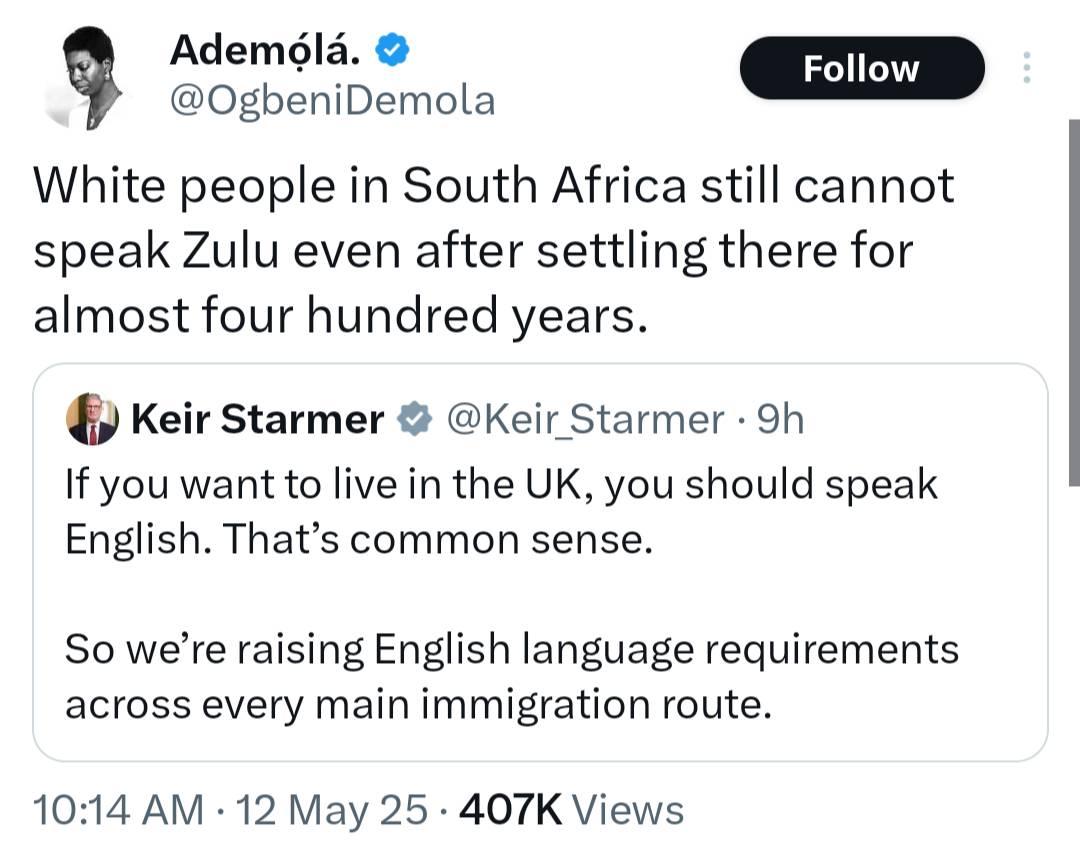1080x861 pixels.
Task: Click the vertical scrollbar on right edge
Action: (x=1074, y=303)
